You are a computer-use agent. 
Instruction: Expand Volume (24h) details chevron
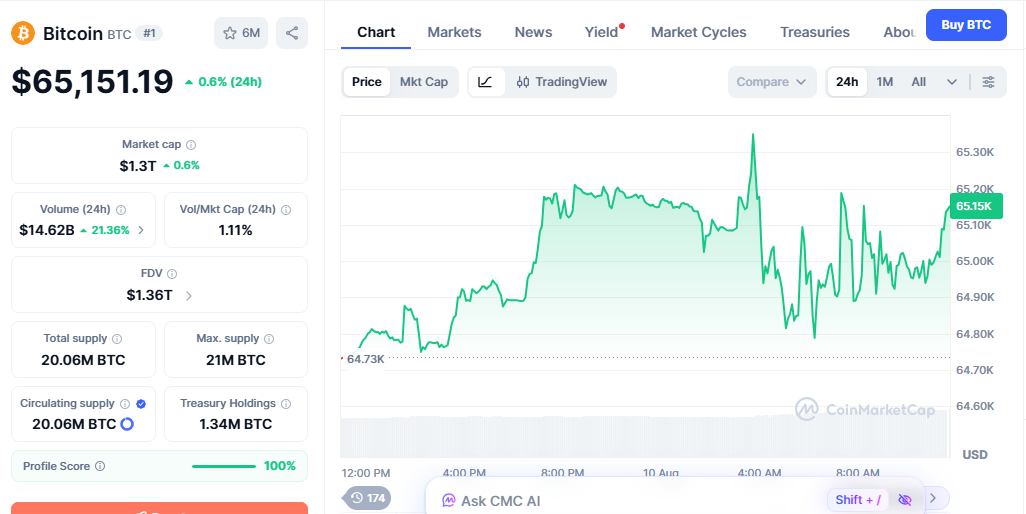point(141,230)
